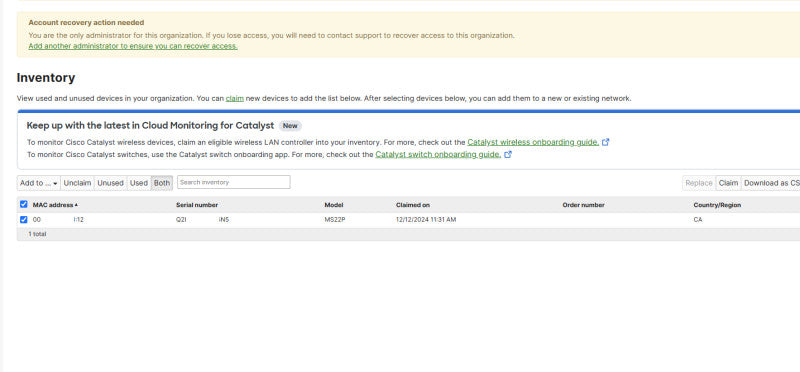Download inventory as CSV
This screenshot has height=372, width=800.
pyautogui.click(x=771, y=183)
